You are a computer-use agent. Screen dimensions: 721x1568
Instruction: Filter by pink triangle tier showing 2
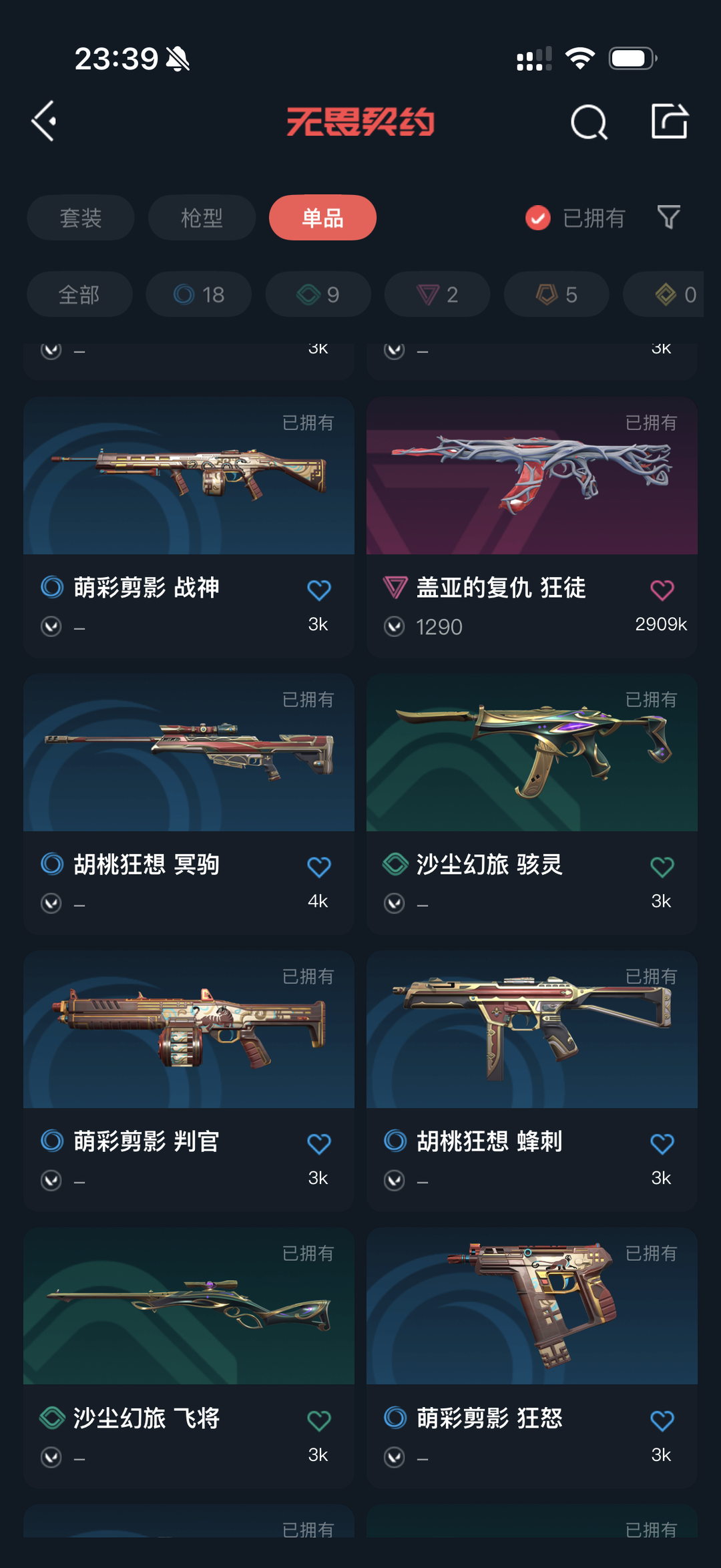pyautogui.click(x=437, y=295)
